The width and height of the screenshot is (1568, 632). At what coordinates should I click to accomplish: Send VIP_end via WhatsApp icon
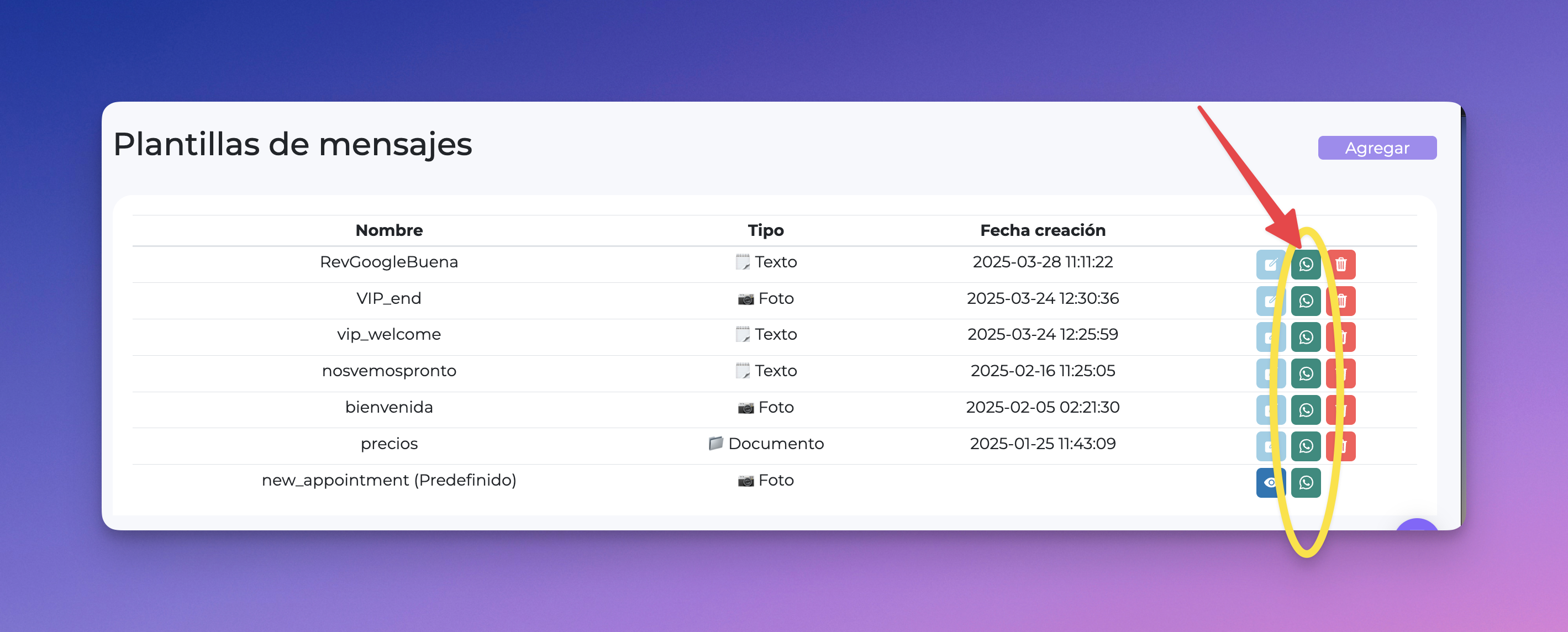1306,301
